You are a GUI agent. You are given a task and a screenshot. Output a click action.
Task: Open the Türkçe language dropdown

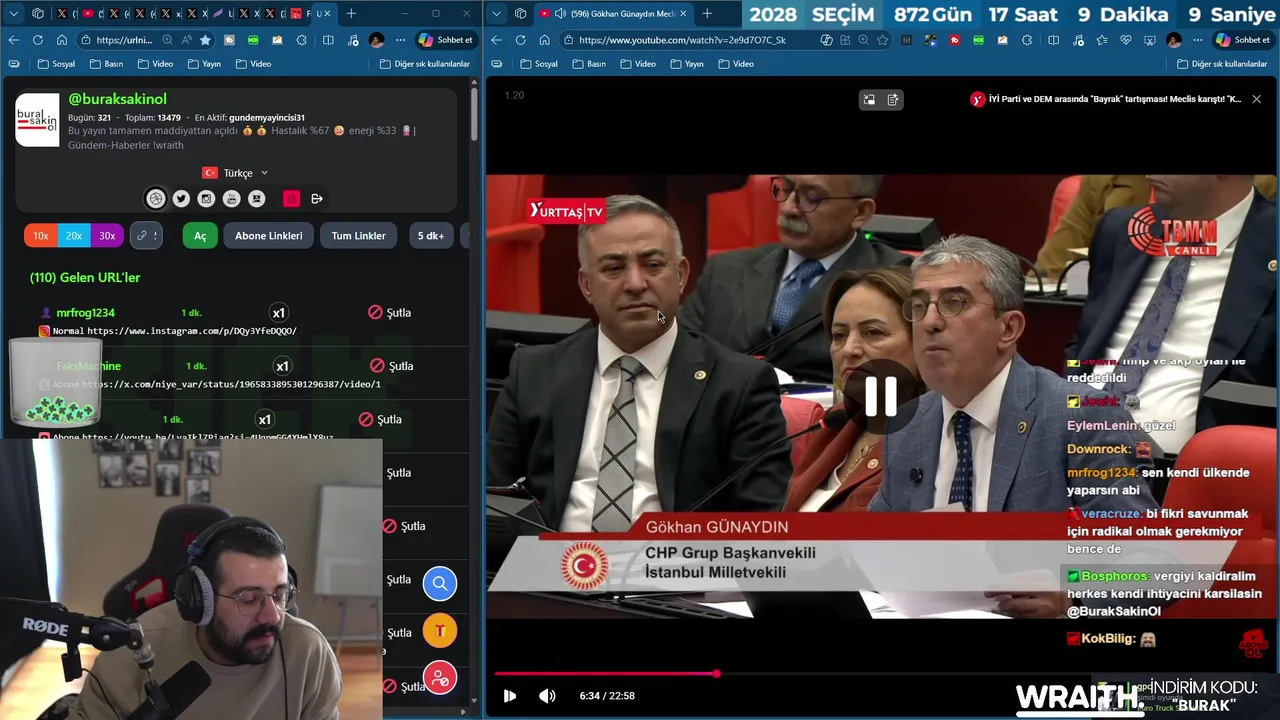235,173
